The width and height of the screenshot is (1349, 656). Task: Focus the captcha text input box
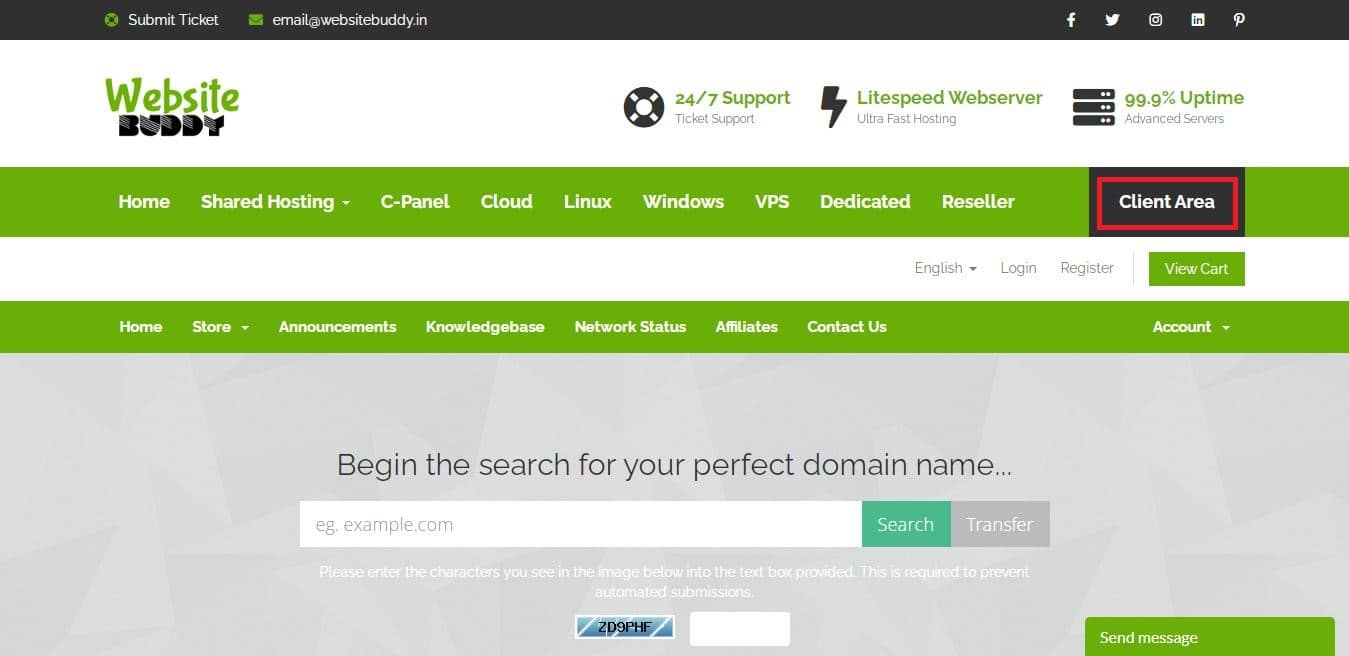click(739, 629)
